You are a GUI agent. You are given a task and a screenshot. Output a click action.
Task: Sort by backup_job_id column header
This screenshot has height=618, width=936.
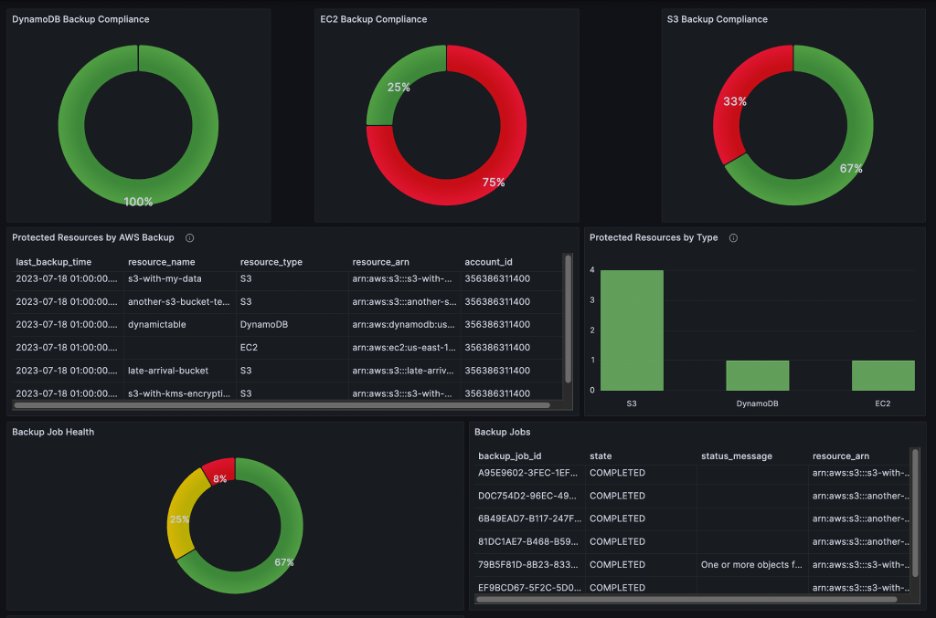(x=510, y=456)
